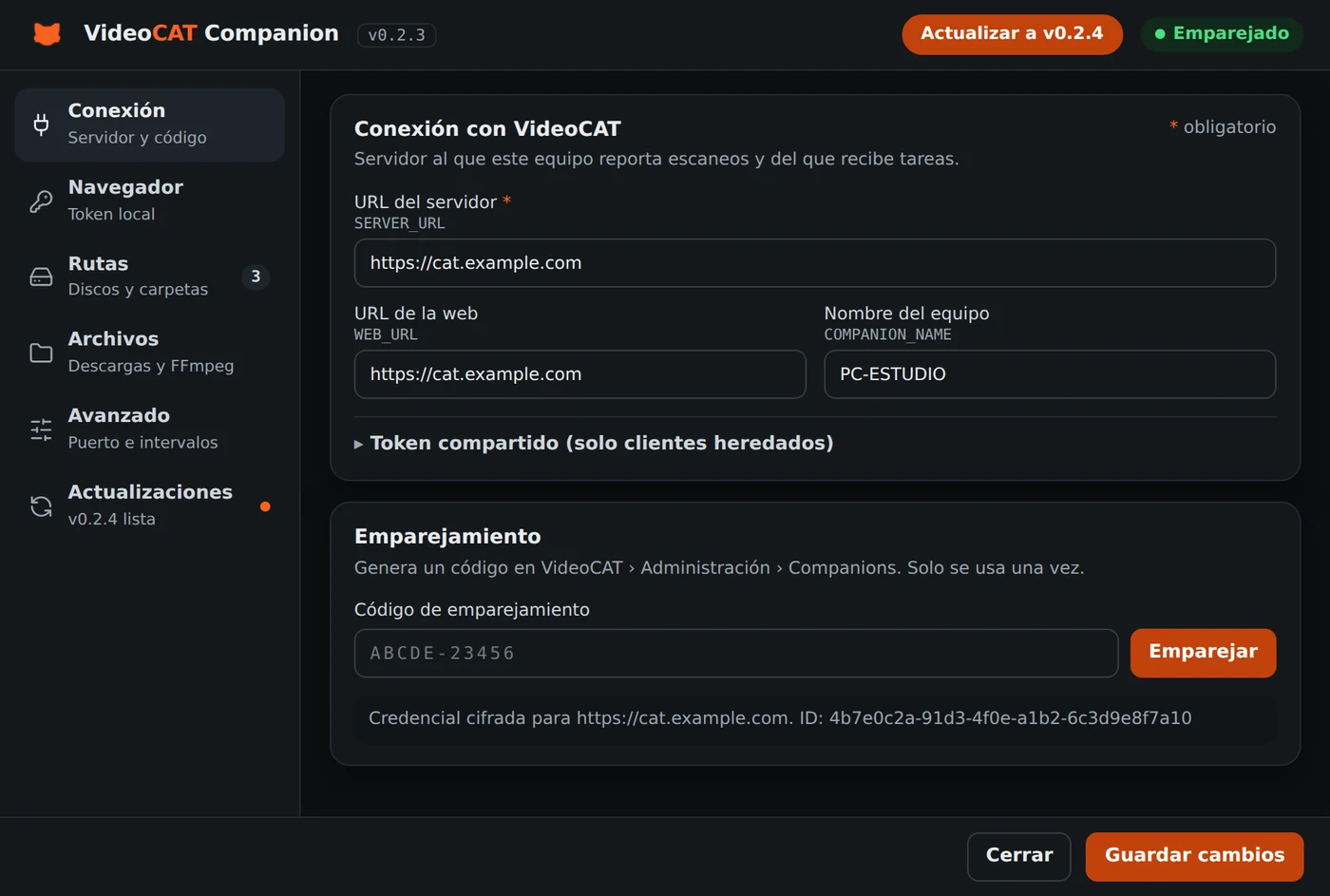Click the Credencial cifrada ID message

point(814,718)
